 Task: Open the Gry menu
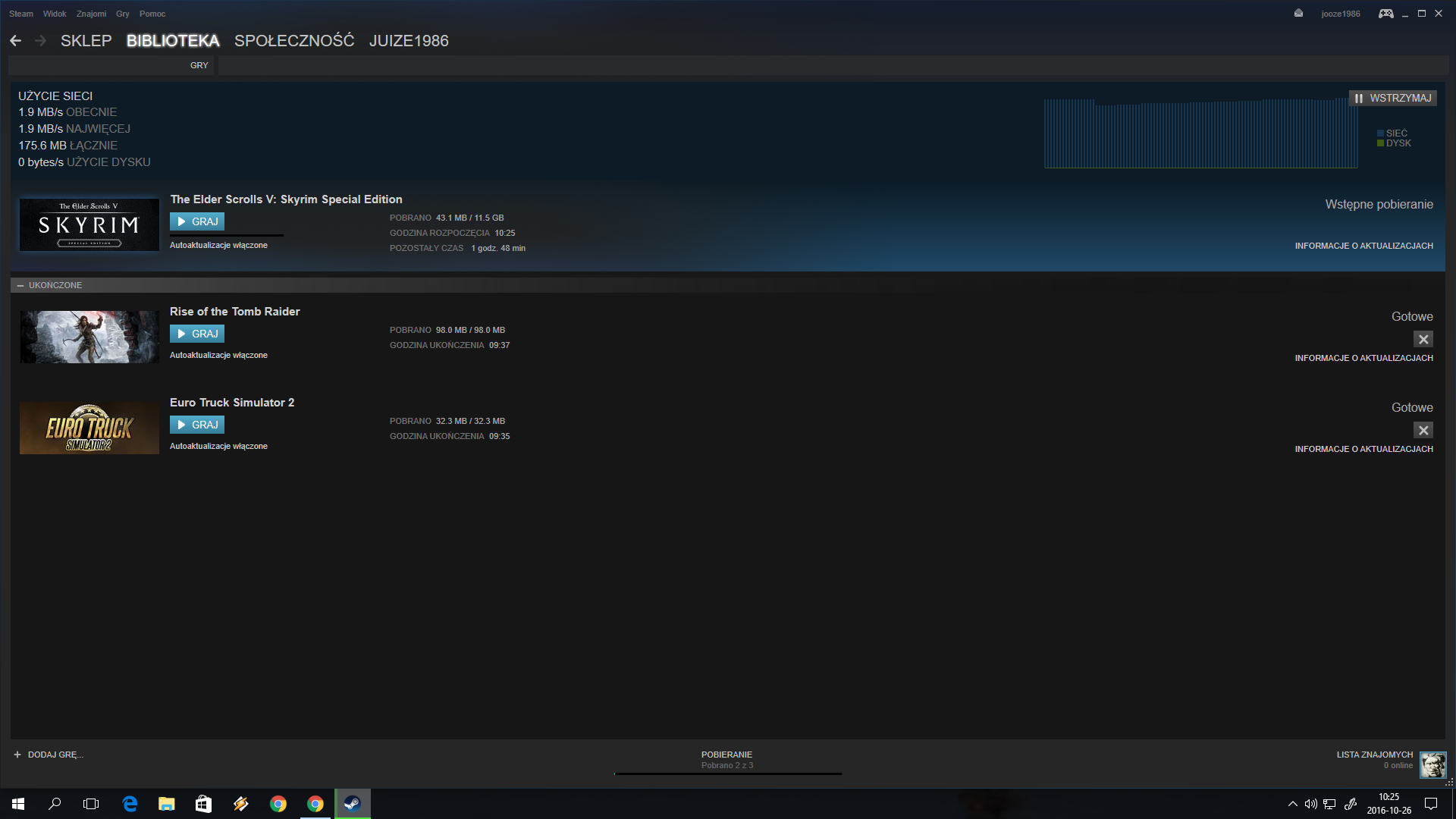tap(123, 14)
